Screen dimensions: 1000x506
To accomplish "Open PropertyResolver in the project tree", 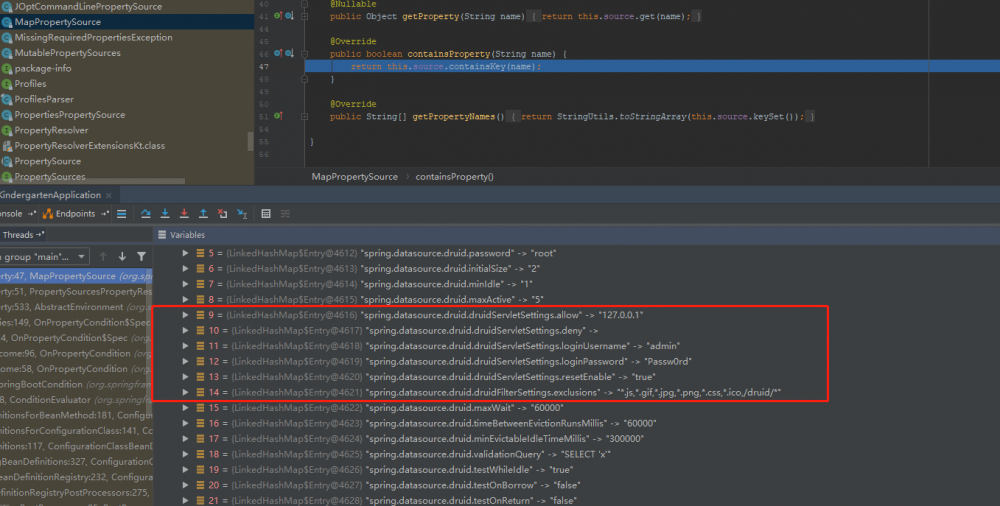I will tap(51, 130).
